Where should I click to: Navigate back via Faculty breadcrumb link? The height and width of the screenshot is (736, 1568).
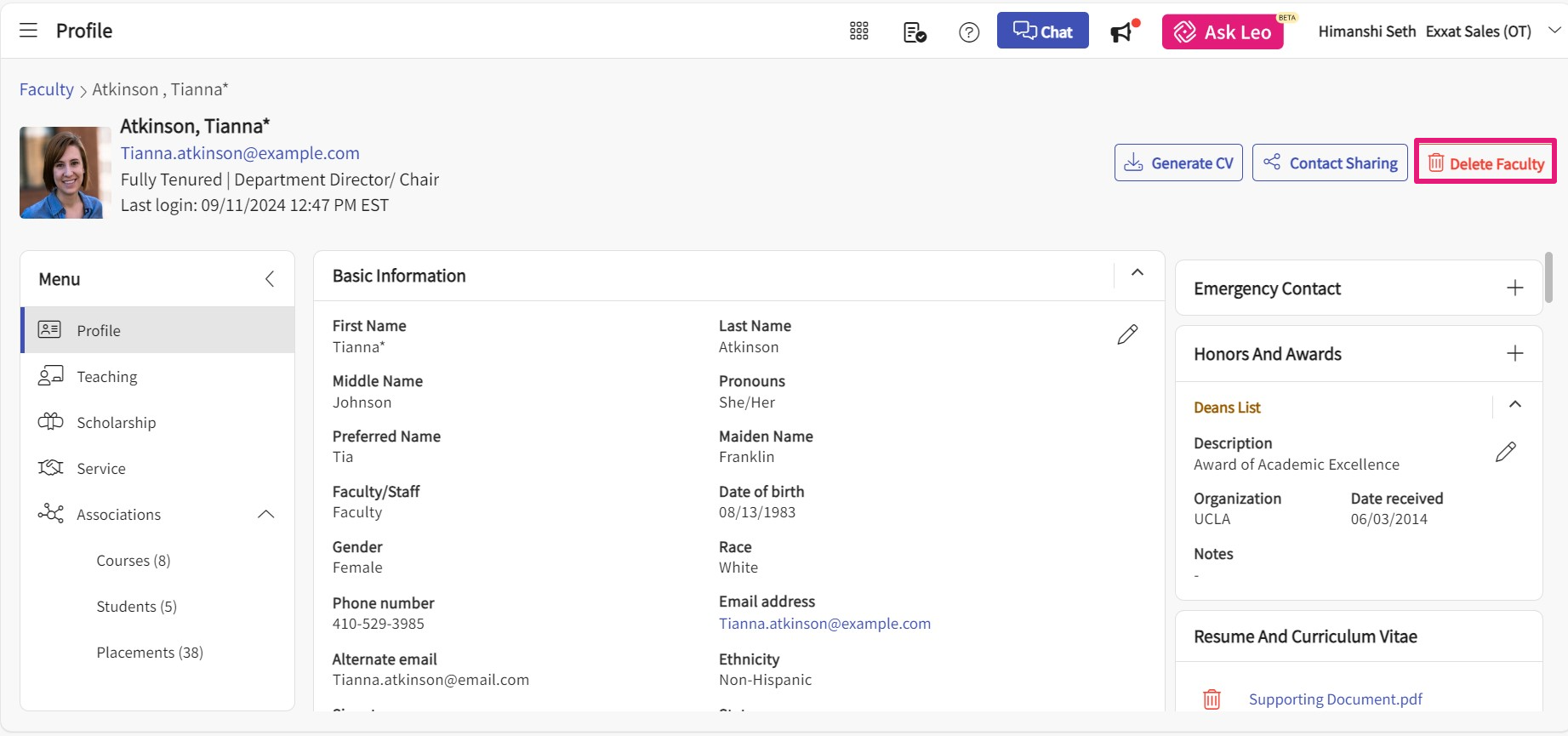coord(47,89)
